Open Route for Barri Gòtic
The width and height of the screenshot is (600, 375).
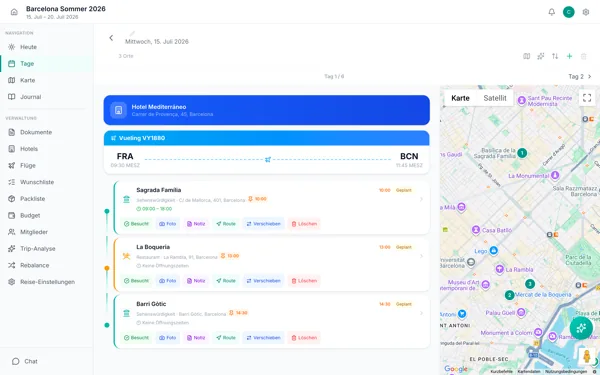pyautogui.click(x=226, y=338)
